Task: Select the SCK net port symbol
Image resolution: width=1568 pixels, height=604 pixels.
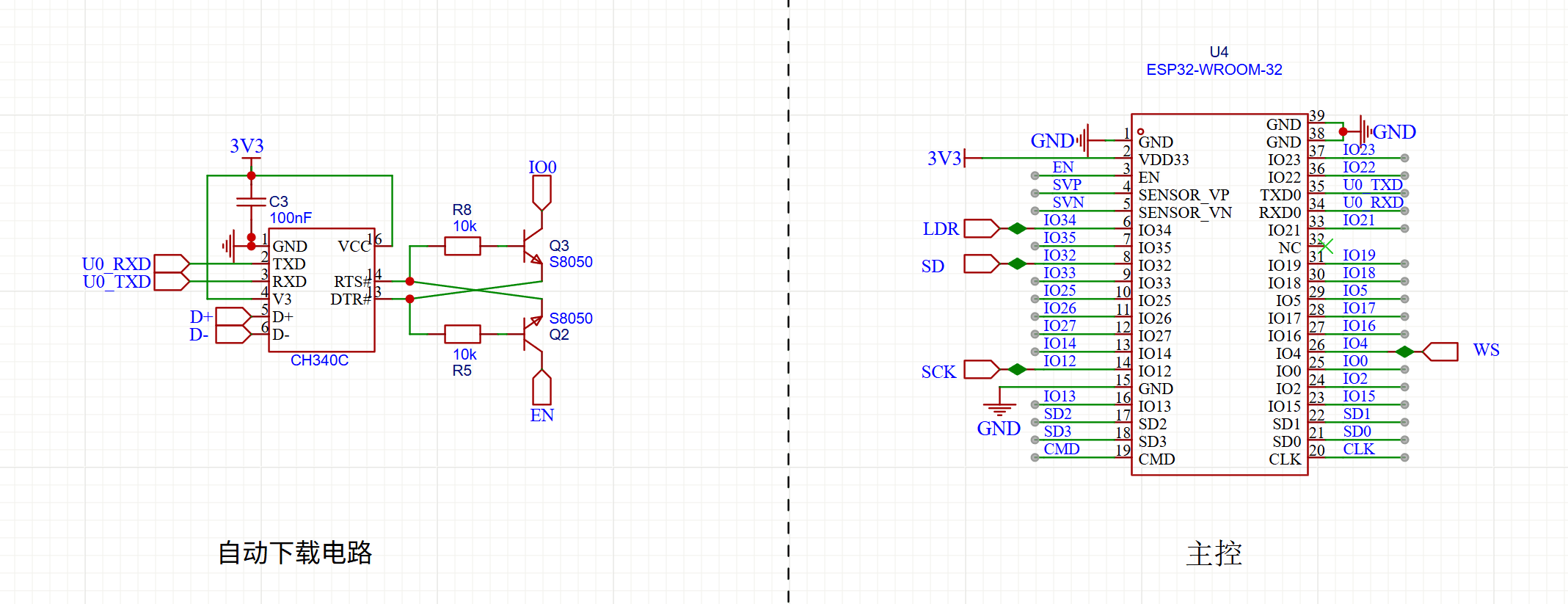Action: pyautogui.click(x=982, y=369)
